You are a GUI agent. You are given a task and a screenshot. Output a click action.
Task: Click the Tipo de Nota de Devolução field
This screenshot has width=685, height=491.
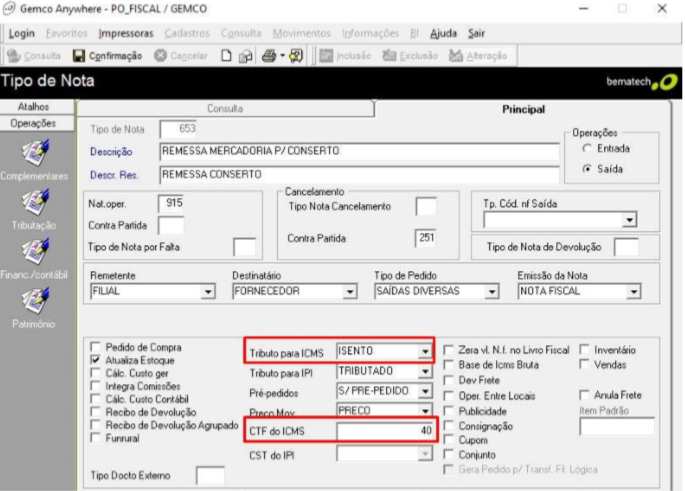[626, 247]
